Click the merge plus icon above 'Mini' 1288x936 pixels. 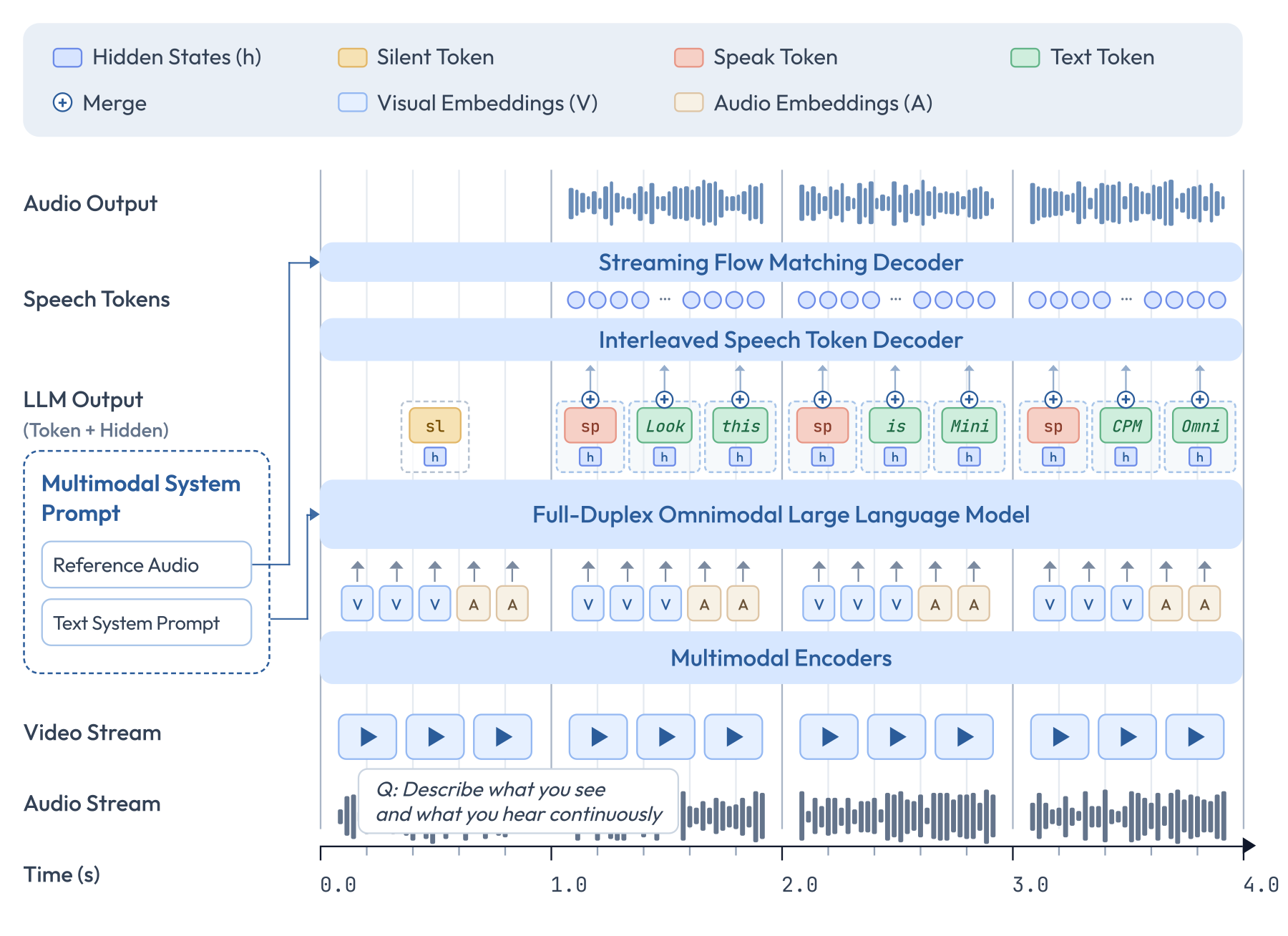tap(969, 399)
